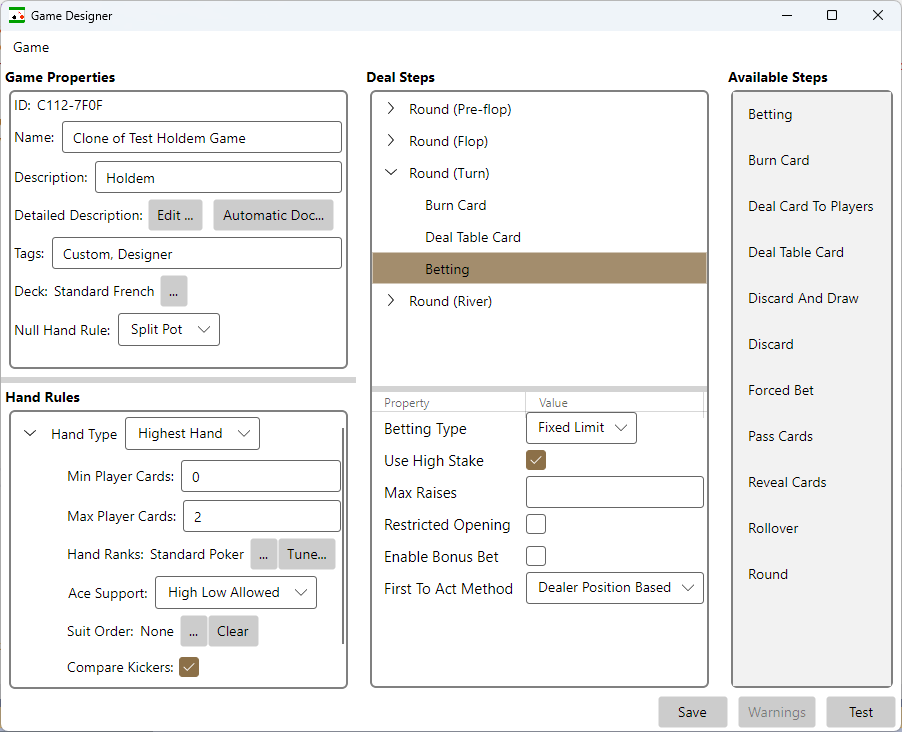Enable the Enable Bonus Bet checkbox
The width and height of the screenshot is (902, 732).
pos(536,556)
